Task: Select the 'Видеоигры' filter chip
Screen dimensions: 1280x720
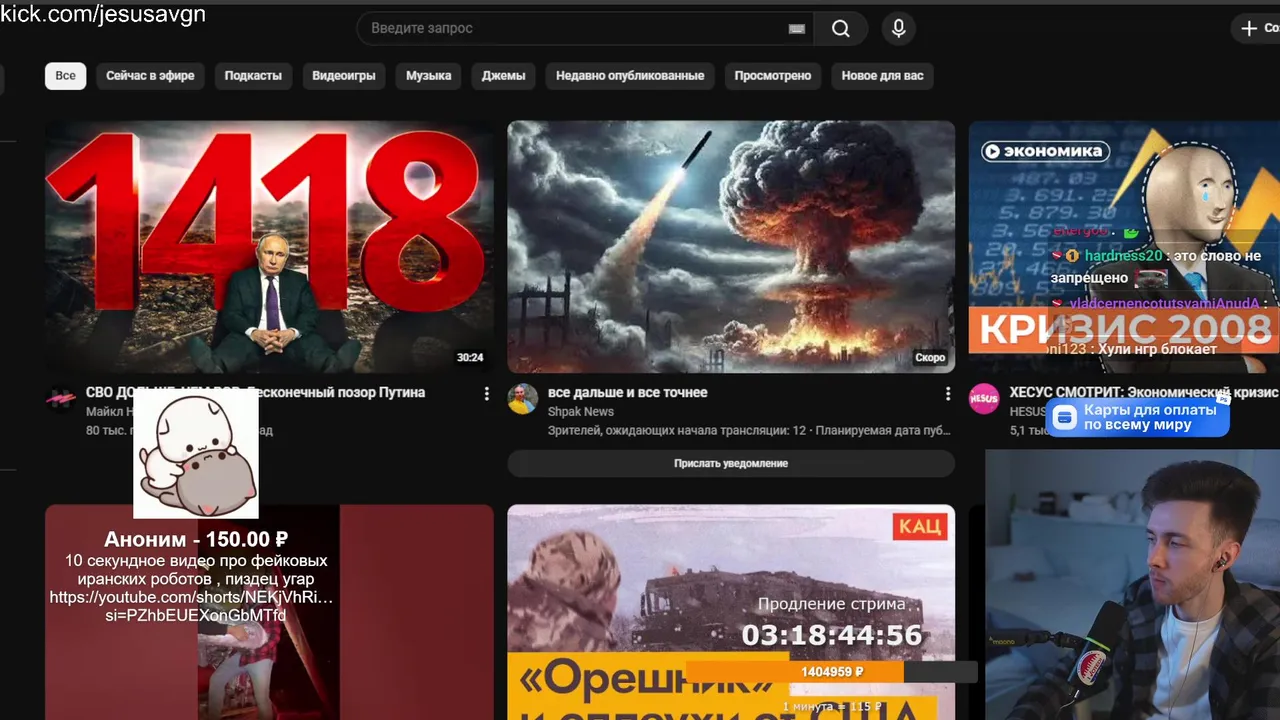Action: (x=344, y=76)
